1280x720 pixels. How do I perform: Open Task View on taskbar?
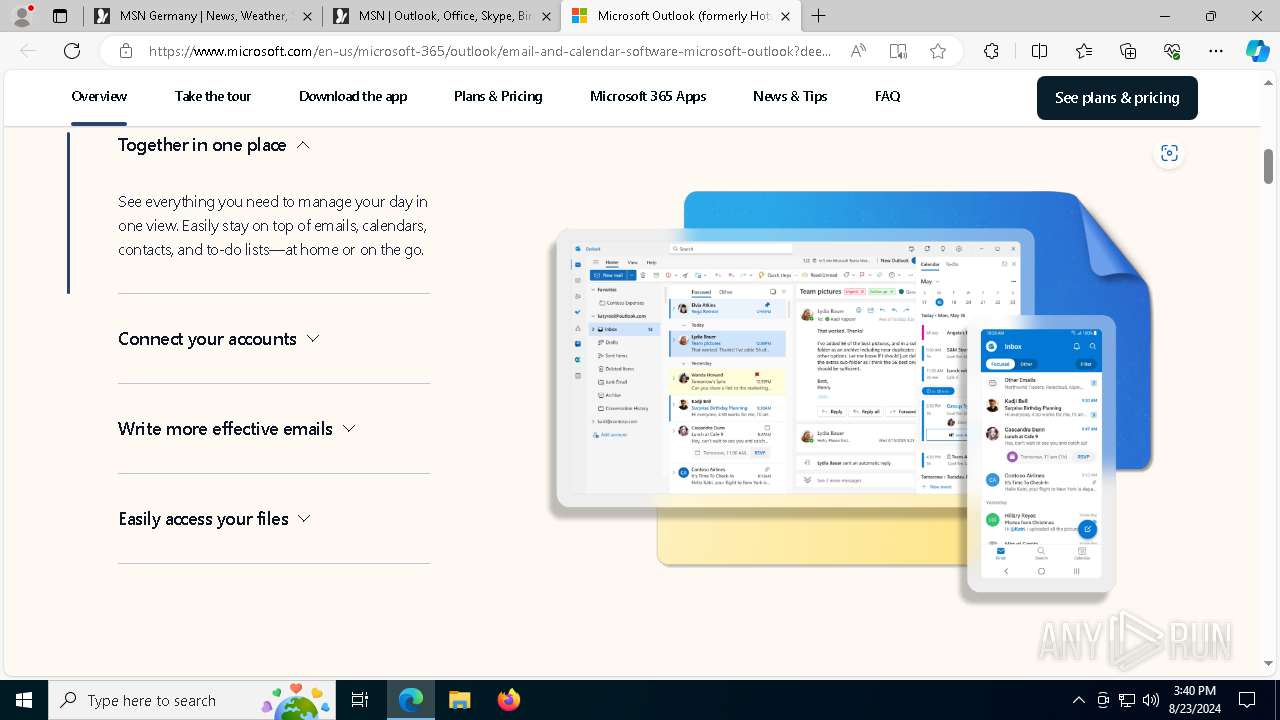pyautogui.click(x=360, y=700)
